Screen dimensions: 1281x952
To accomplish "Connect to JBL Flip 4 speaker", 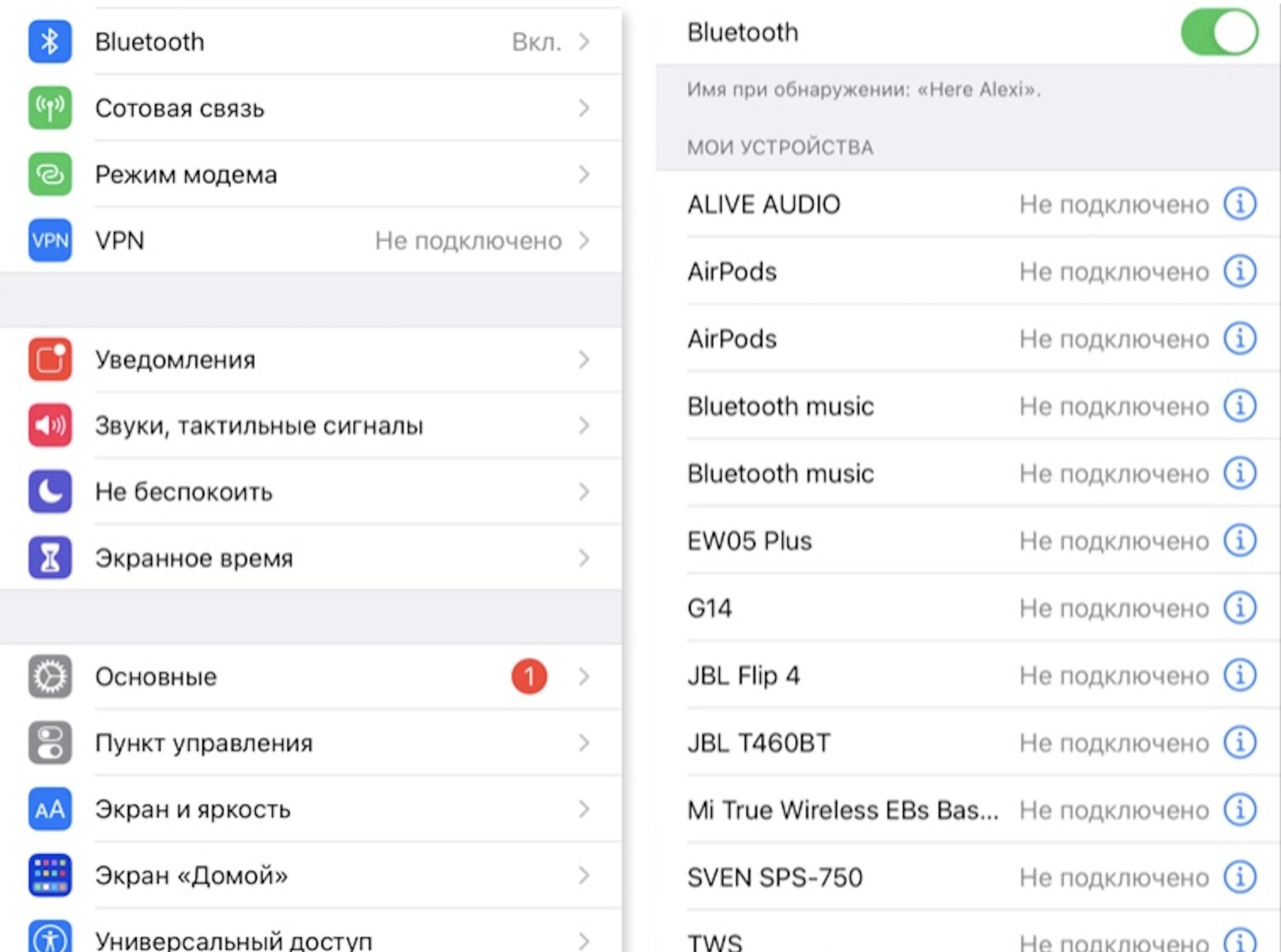I will (x=968, y=675).
